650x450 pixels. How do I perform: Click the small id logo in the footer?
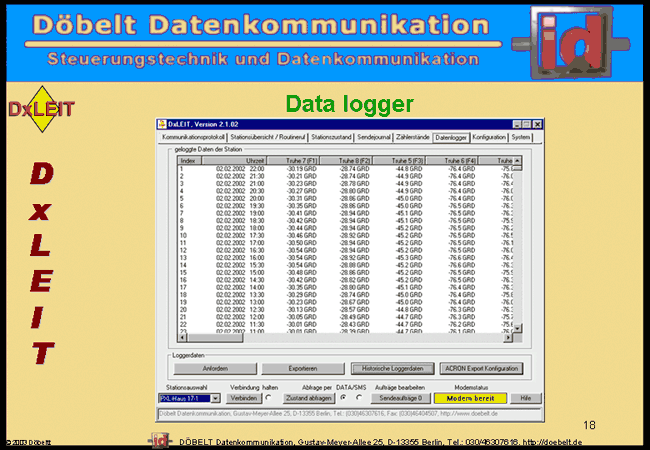point(160,440)
